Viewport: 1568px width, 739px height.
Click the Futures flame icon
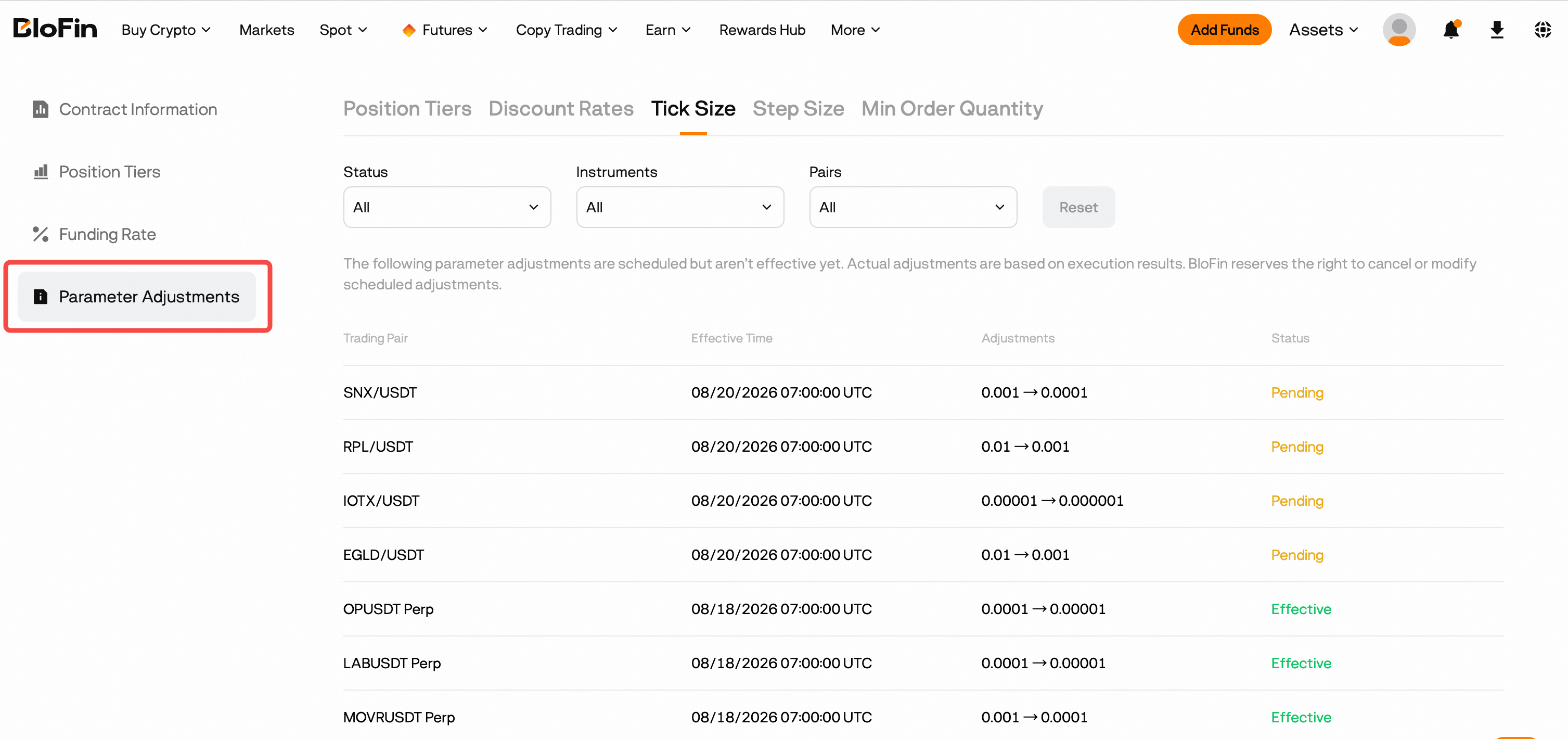(x=408, y=30)
